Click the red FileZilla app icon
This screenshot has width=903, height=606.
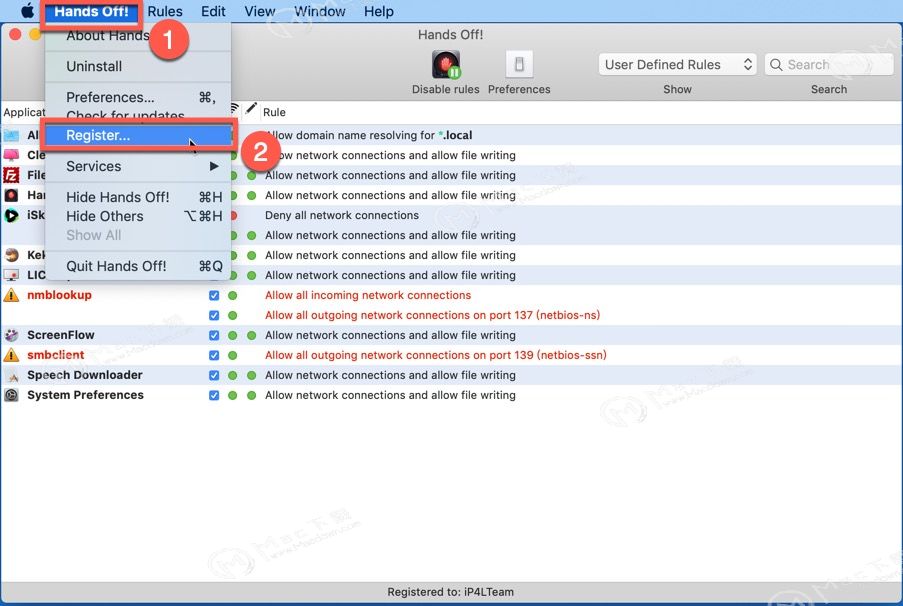click(11, 175)
